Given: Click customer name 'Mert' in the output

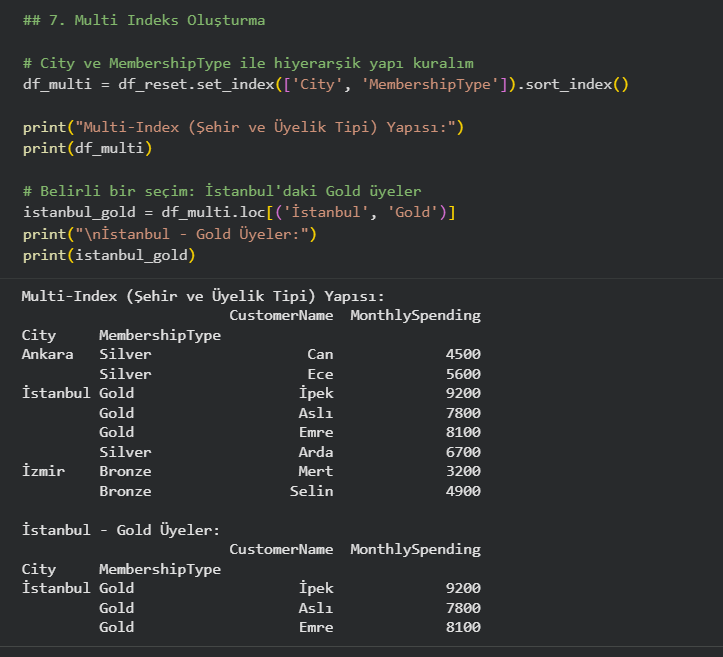Looking at the screenshot, I should 316,472.
